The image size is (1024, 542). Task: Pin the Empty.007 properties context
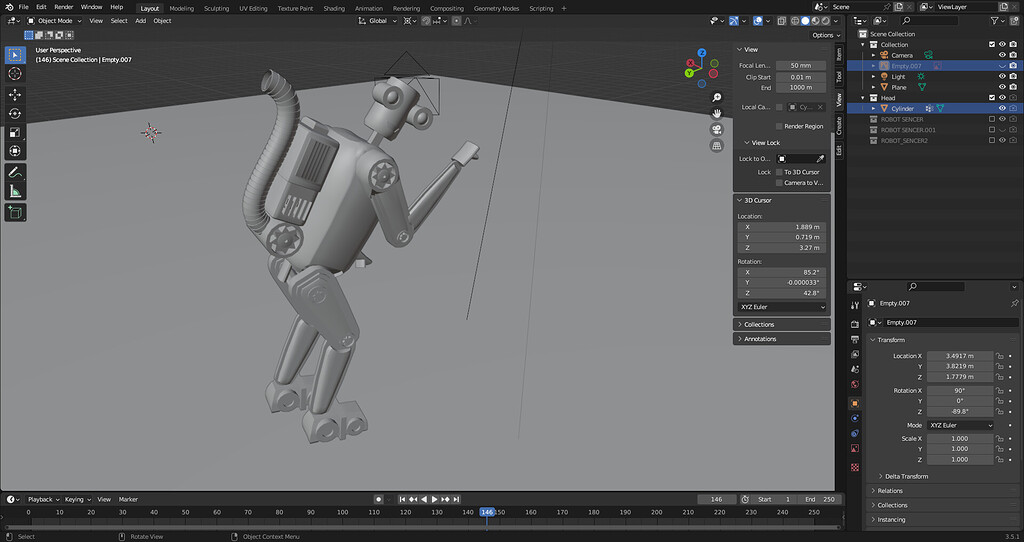click(1014, 304)
